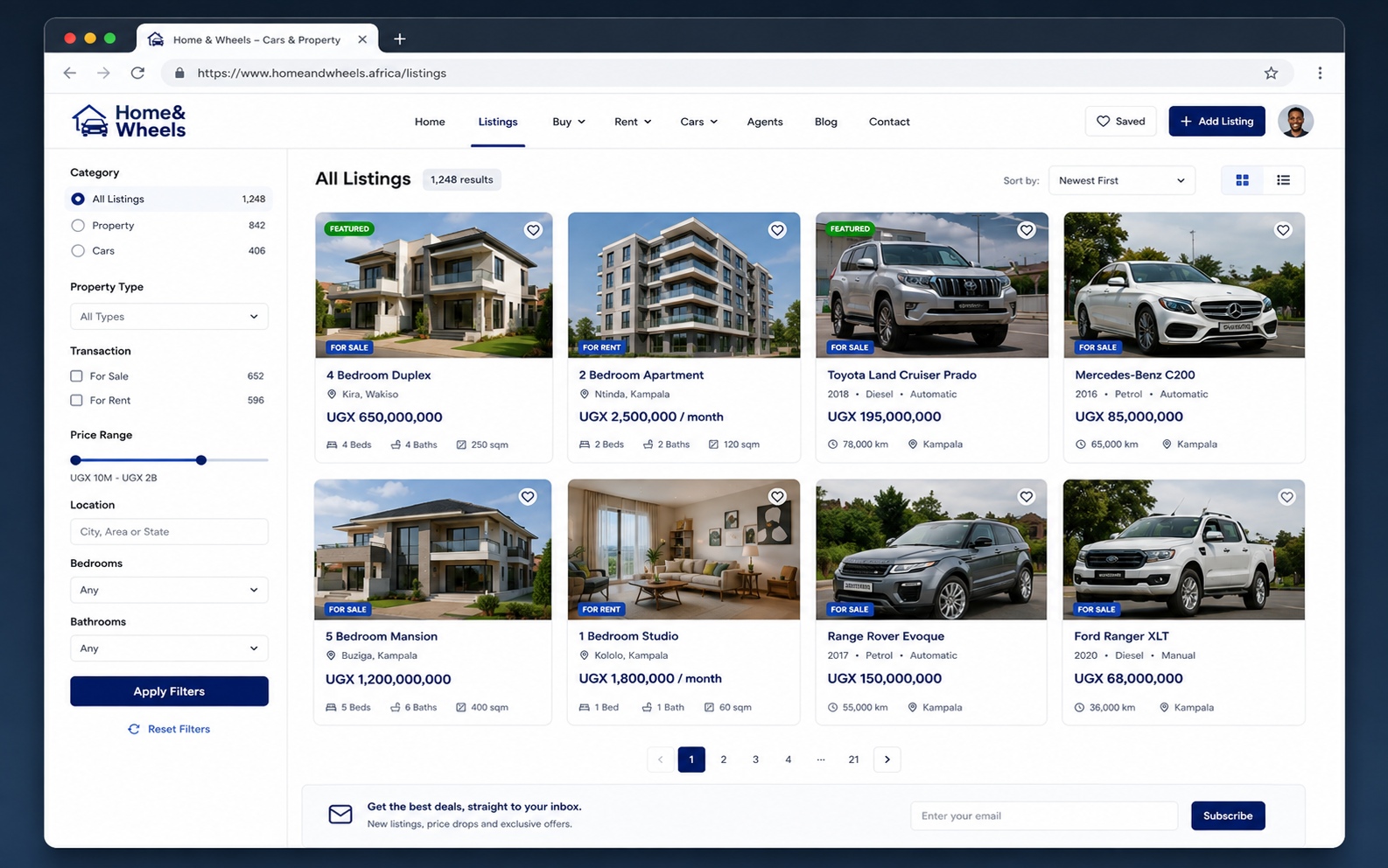Image resolution: width=1388 pixels, height=868 pixels.
Task: Heart the 5 Bedroom Mansion listing
Action: [x=528, y=496]
